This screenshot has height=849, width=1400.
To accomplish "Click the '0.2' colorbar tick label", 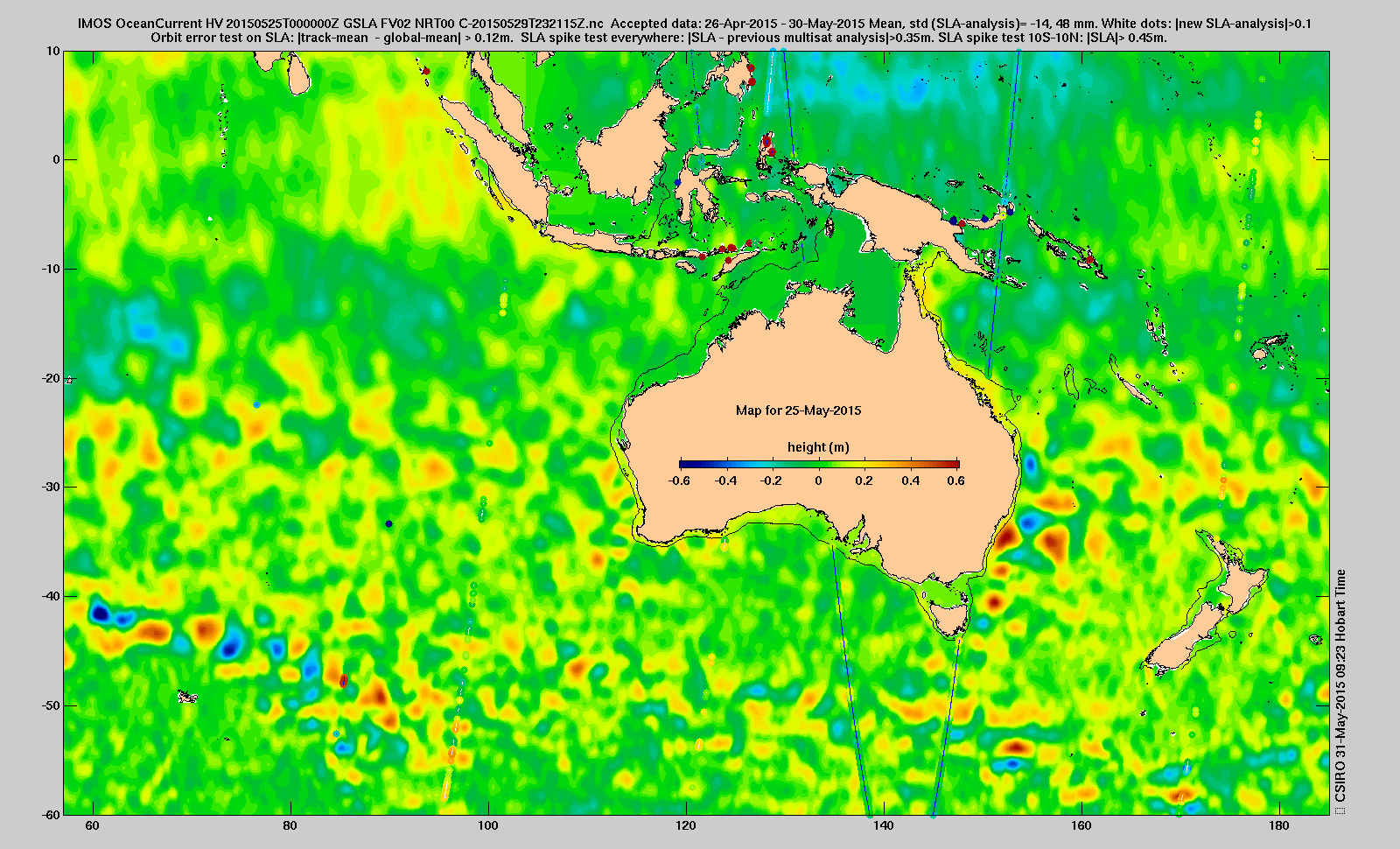I will pos(864,481).
